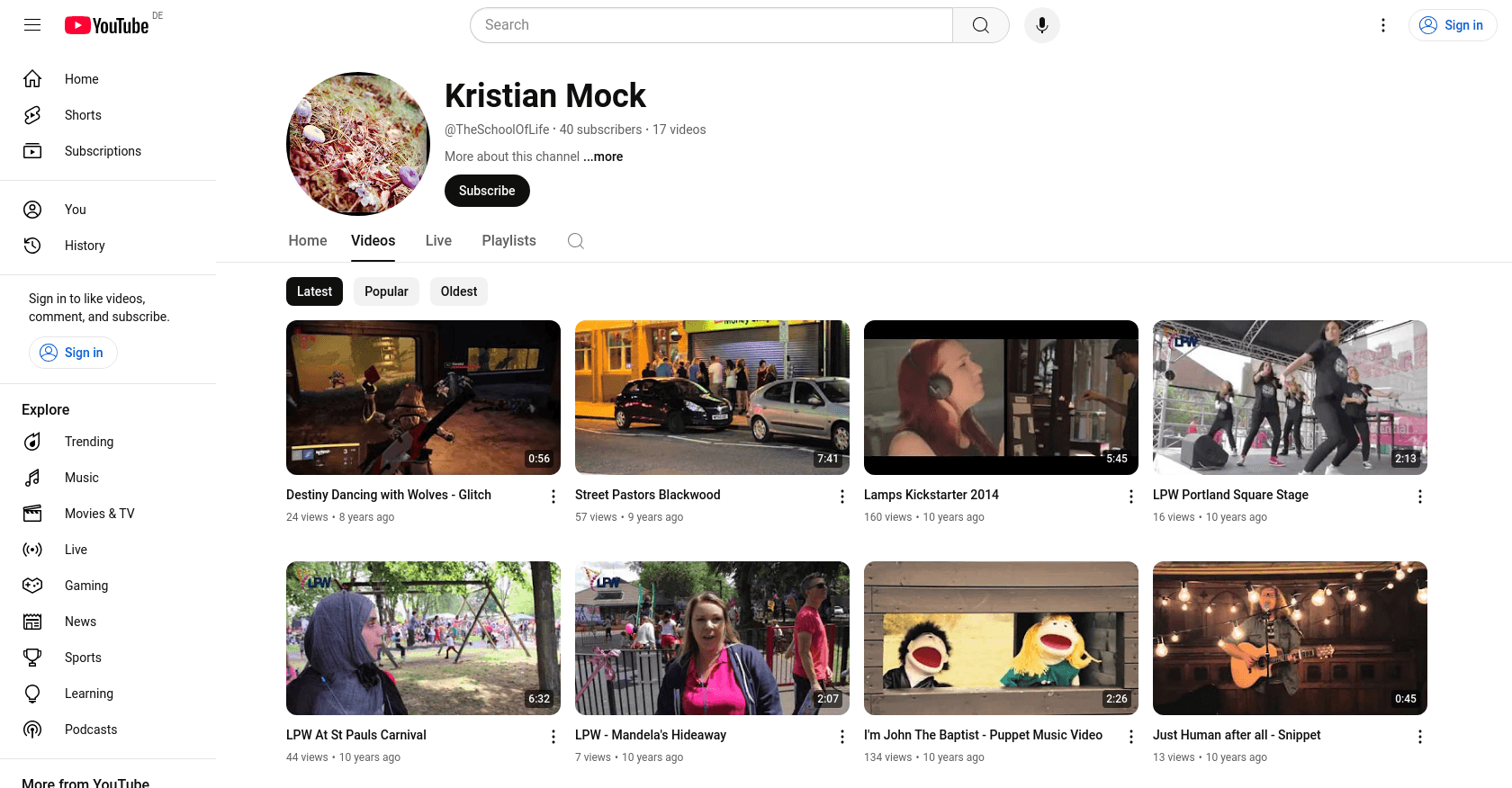Search within channel using magnifier icon

coord(576,241)
